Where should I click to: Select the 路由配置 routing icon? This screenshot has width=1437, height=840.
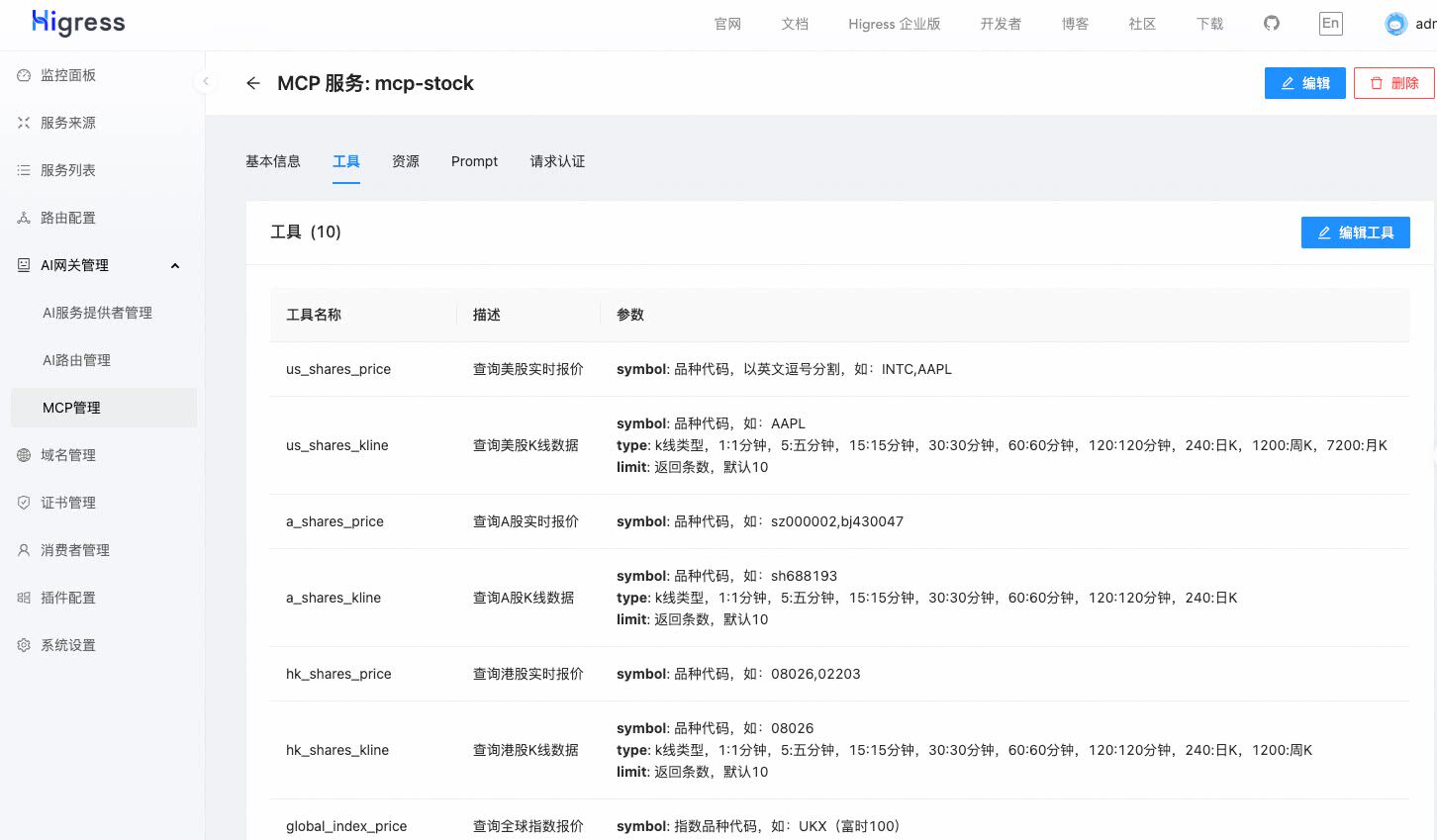tap(22, 217)
